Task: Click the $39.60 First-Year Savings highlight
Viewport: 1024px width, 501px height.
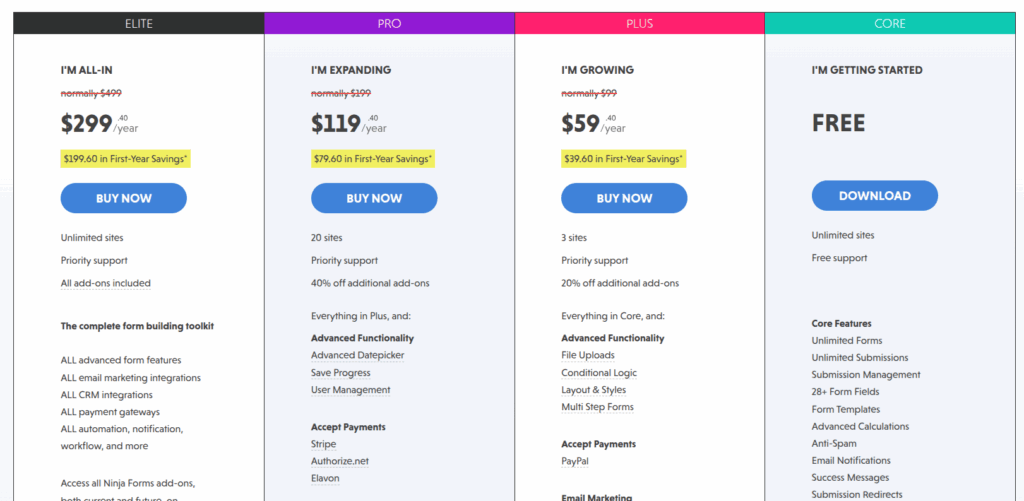Action: (x=624, y=158)
